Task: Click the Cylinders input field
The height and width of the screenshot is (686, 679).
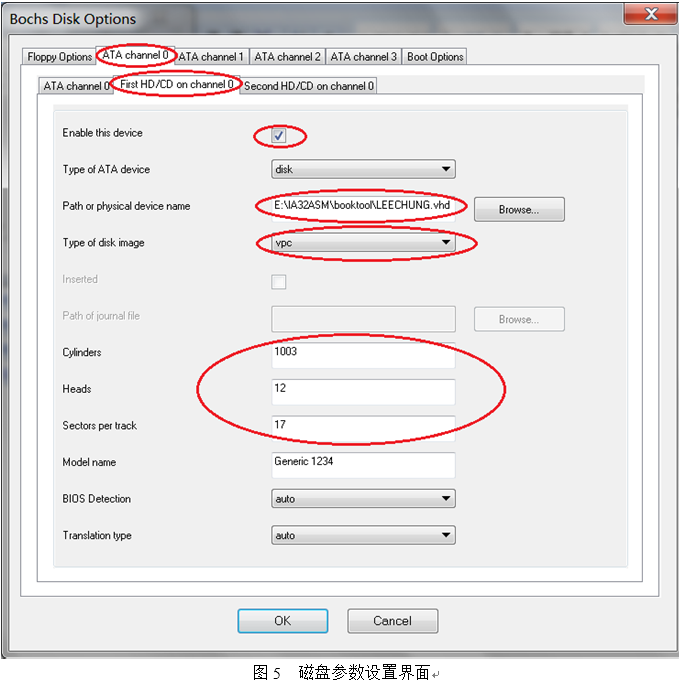Action: pyautogui.click(x=363, y=355)
